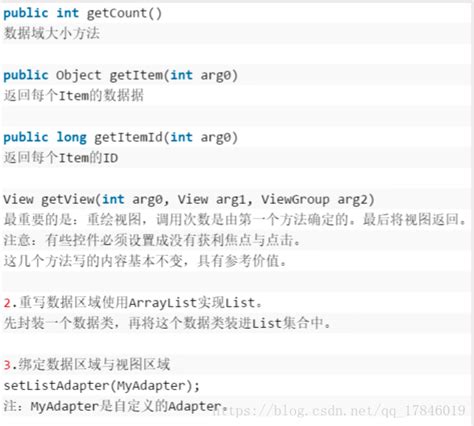Click step 2 heading mentioning ArrayList
The image size is (474, 426).
[x=133, y=303]
